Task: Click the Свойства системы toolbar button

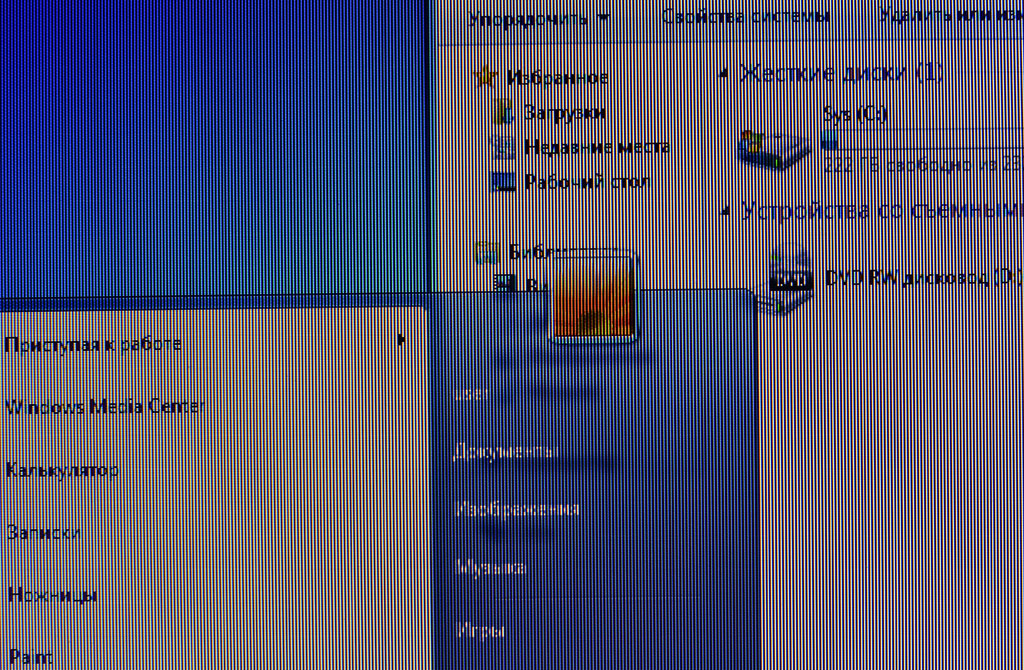Action: point(745,17)
